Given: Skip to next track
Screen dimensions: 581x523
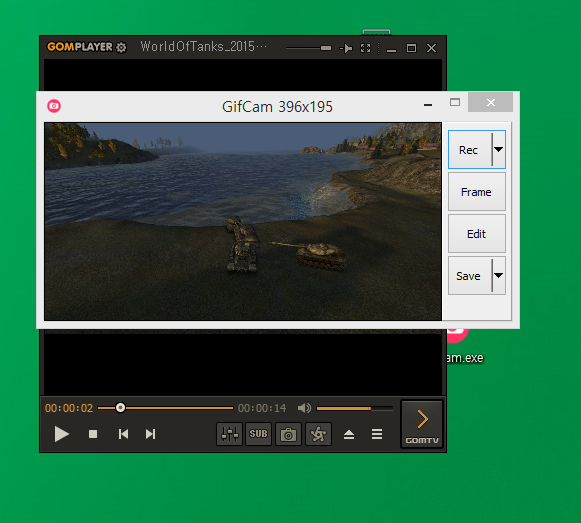Looking at the screenshot, I should [150, 434].
